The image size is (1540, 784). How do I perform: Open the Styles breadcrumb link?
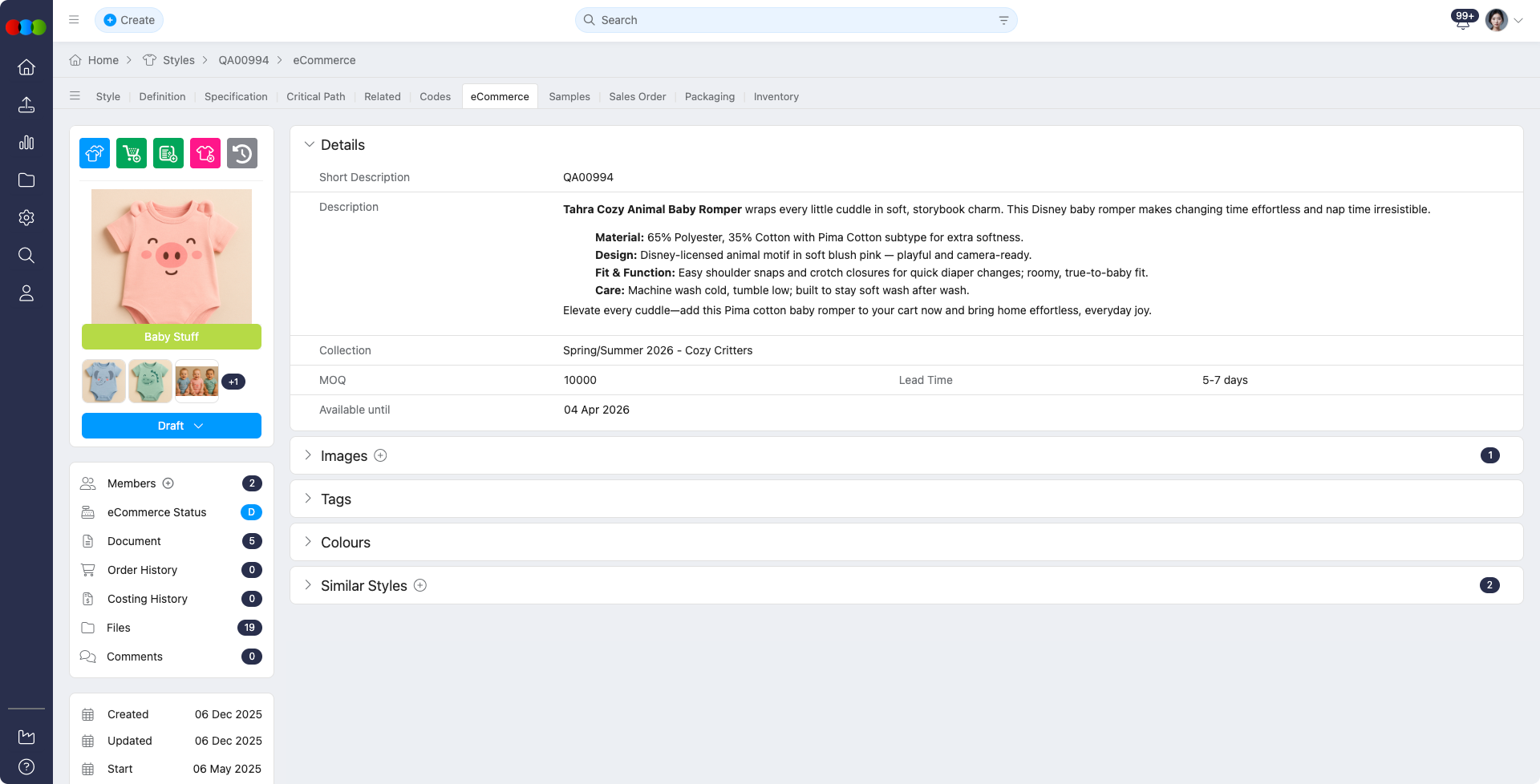click(178, 60)
